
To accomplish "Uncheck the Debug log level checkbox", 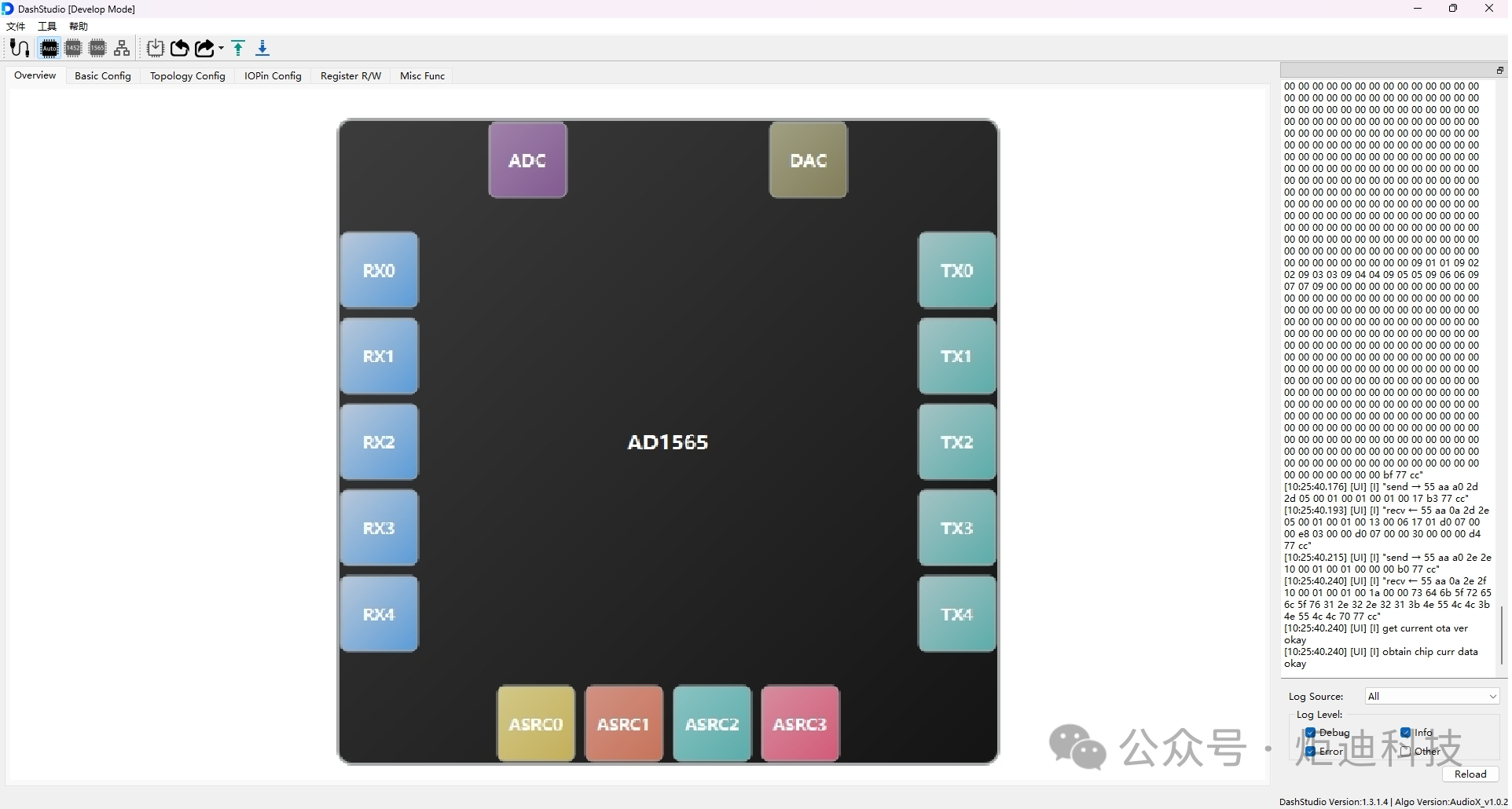I will click(1310, 733).
